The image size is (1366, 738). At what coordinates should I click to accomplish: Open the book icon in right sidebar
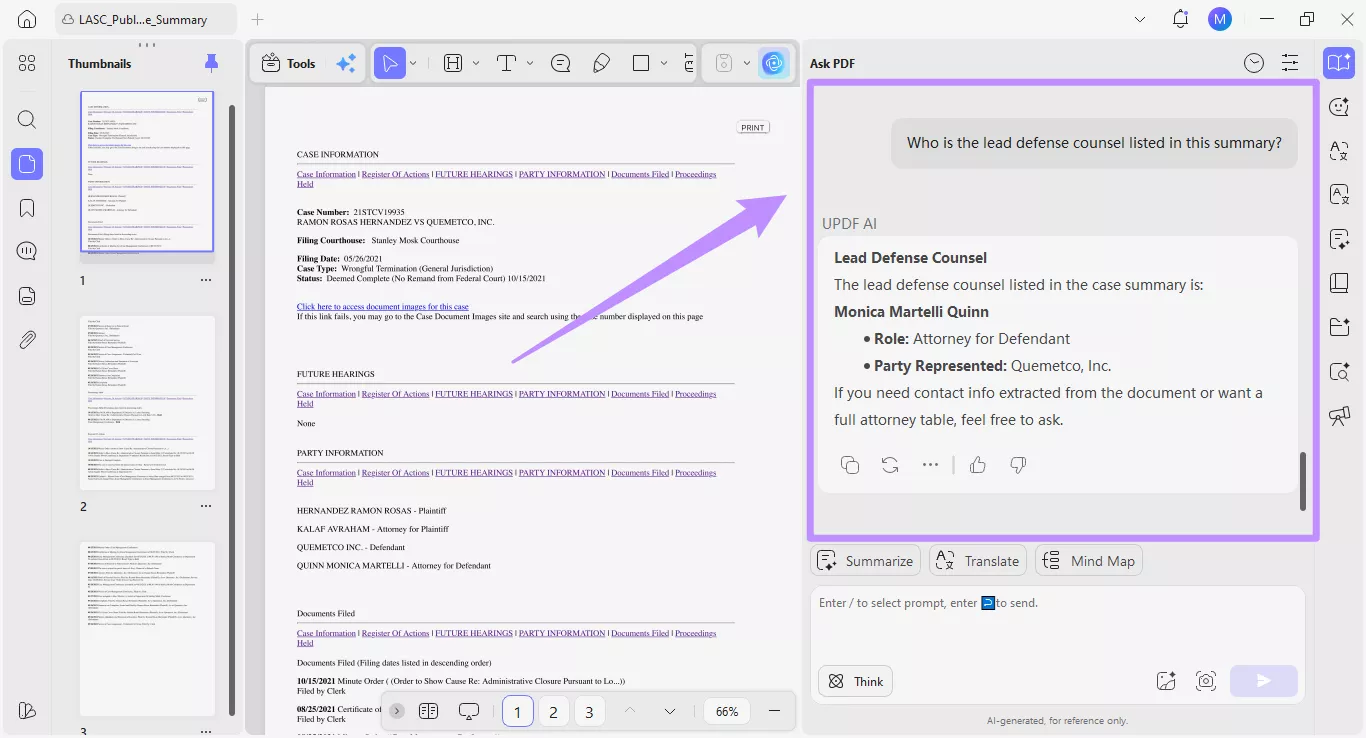point(1339,283)
